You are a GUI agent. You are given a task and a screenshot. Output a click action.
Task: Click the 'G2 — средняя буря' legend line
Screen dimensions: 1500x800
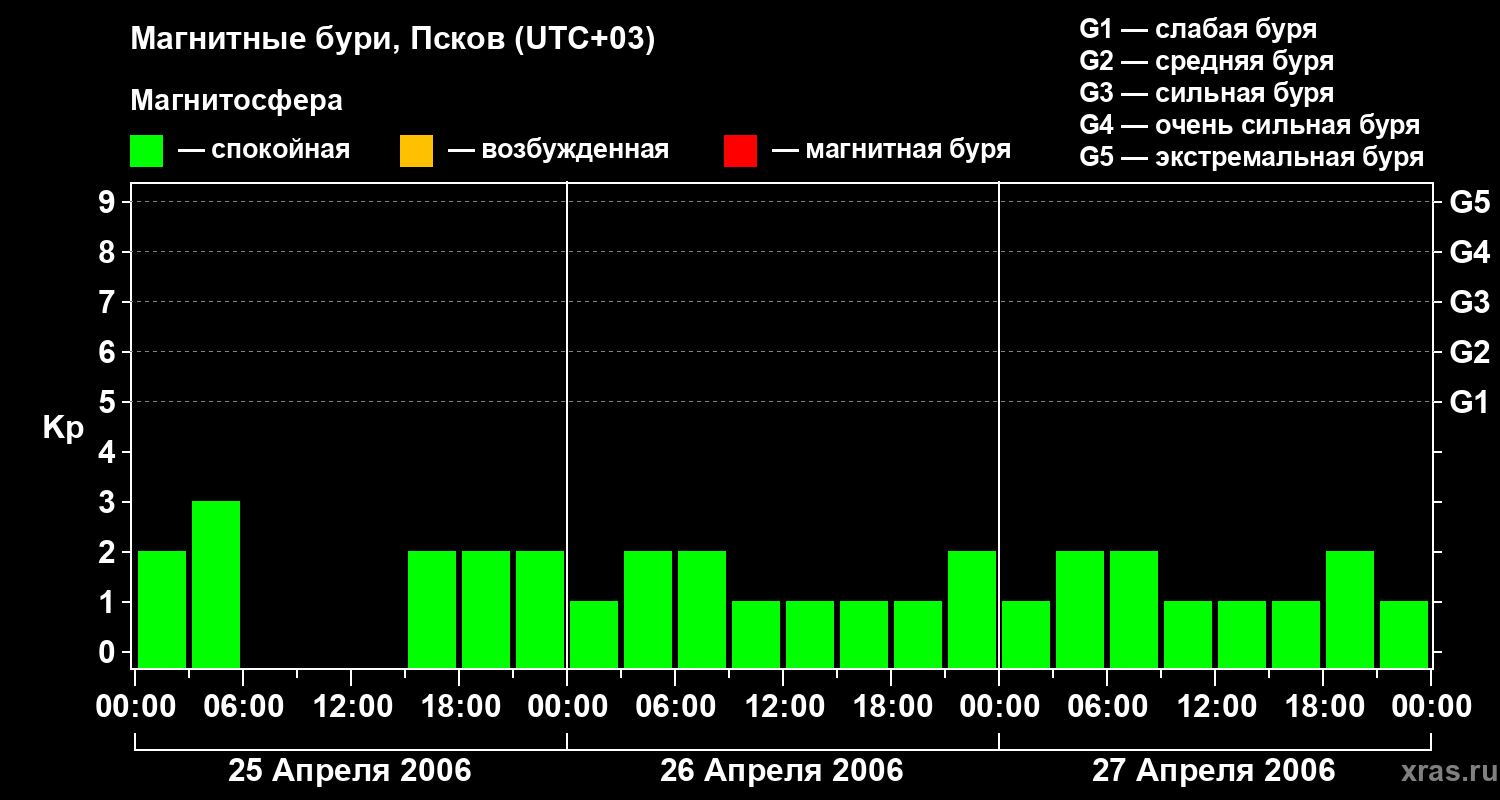tap(1206, 61)
